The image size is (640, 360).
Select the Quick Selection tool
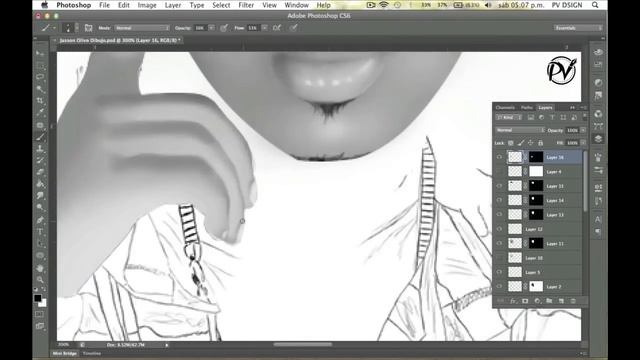pos(40,89)
